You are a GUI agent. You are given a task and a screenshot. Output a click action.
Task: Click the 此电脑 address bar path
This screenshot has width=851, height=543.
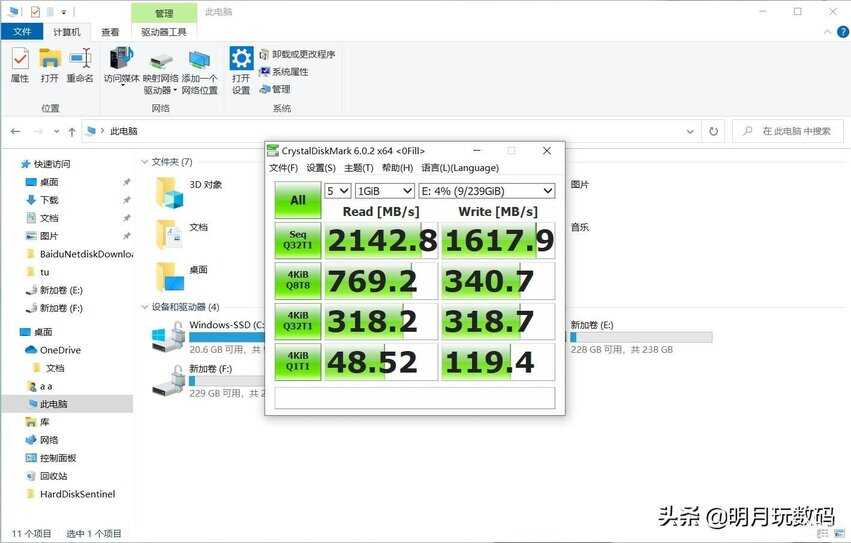click(x=124, y=131)
